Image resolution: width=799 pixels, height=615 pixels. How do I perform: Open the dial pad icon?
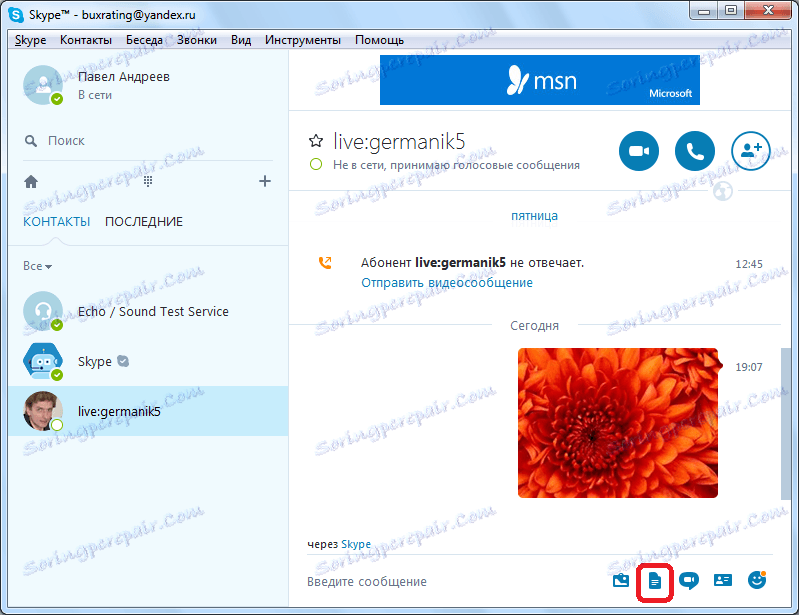[x=148, y=181]
